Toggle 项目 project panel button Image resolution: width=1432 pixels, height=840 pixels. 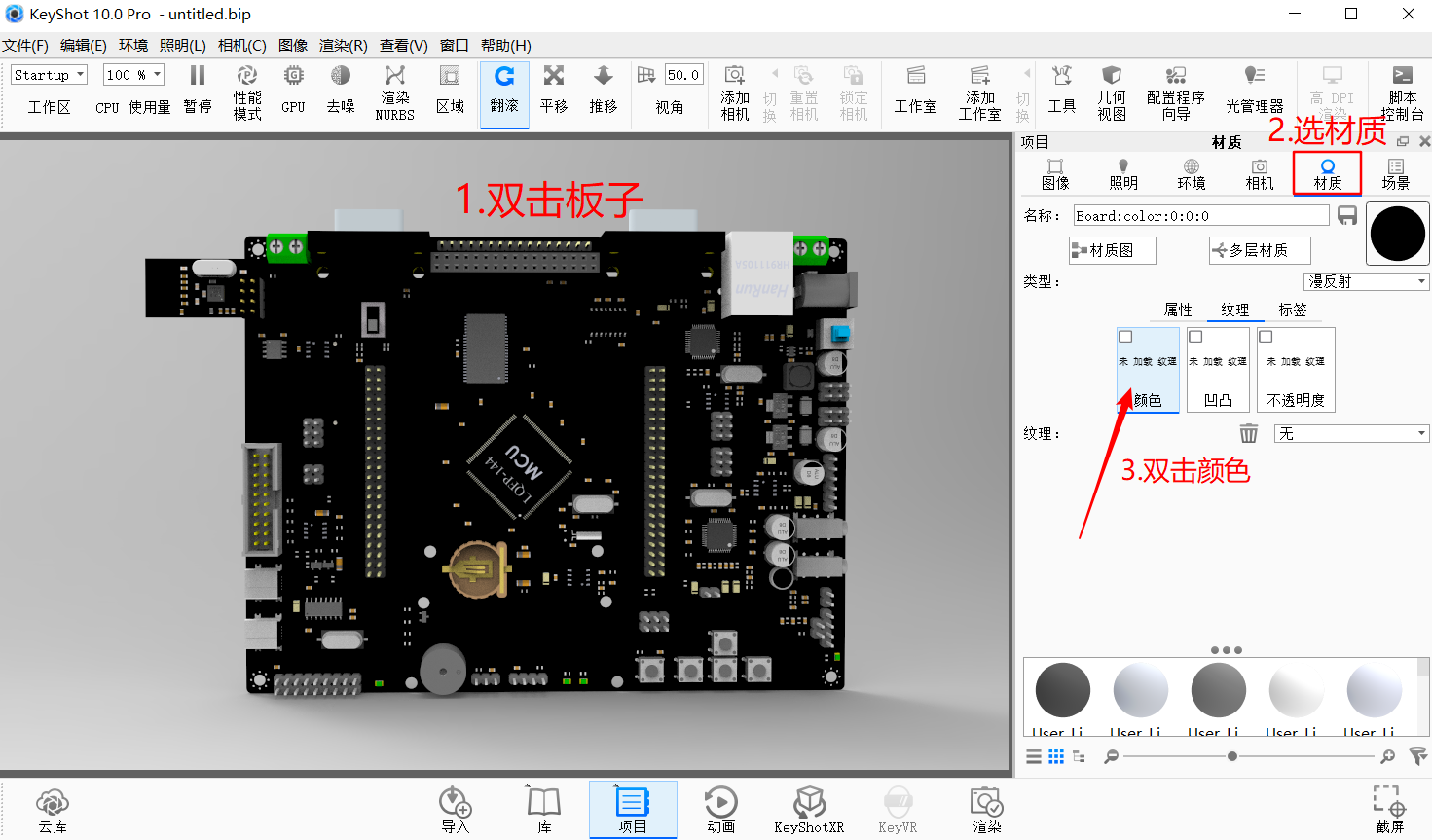[x=633, y=810]
